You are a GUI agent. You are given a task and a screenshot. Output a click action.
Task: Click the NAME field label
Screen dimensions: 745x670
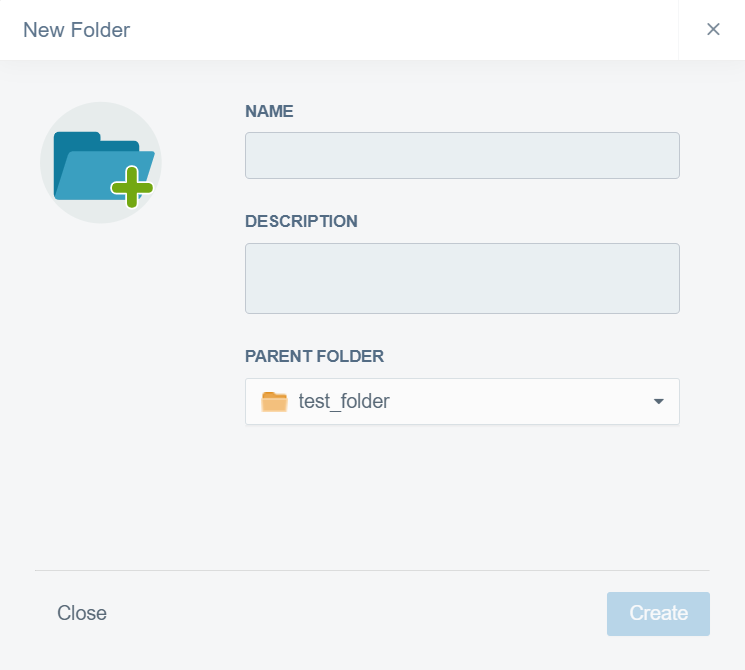[269, 111]
